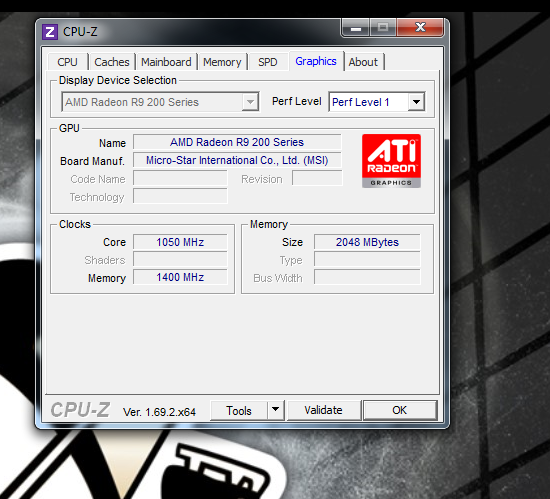Click the CPU-Z purple Z title bar icon
Screen dimensions: 550x499
point(50,32)
